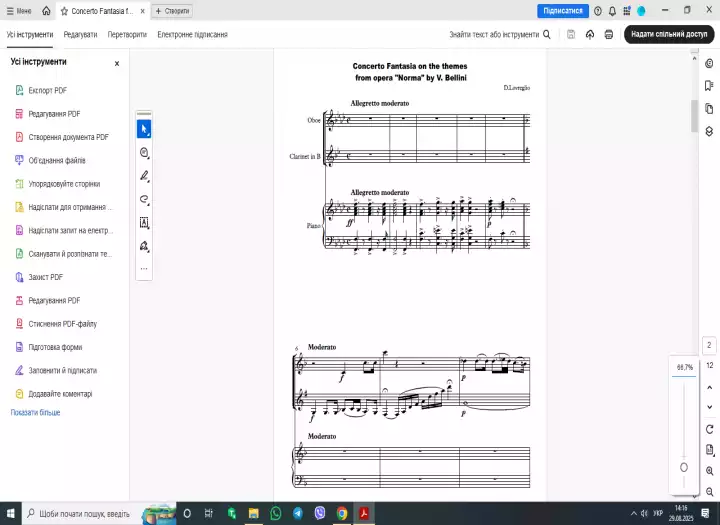Close the Concerto Fantasia tab

tap(142, 11)
